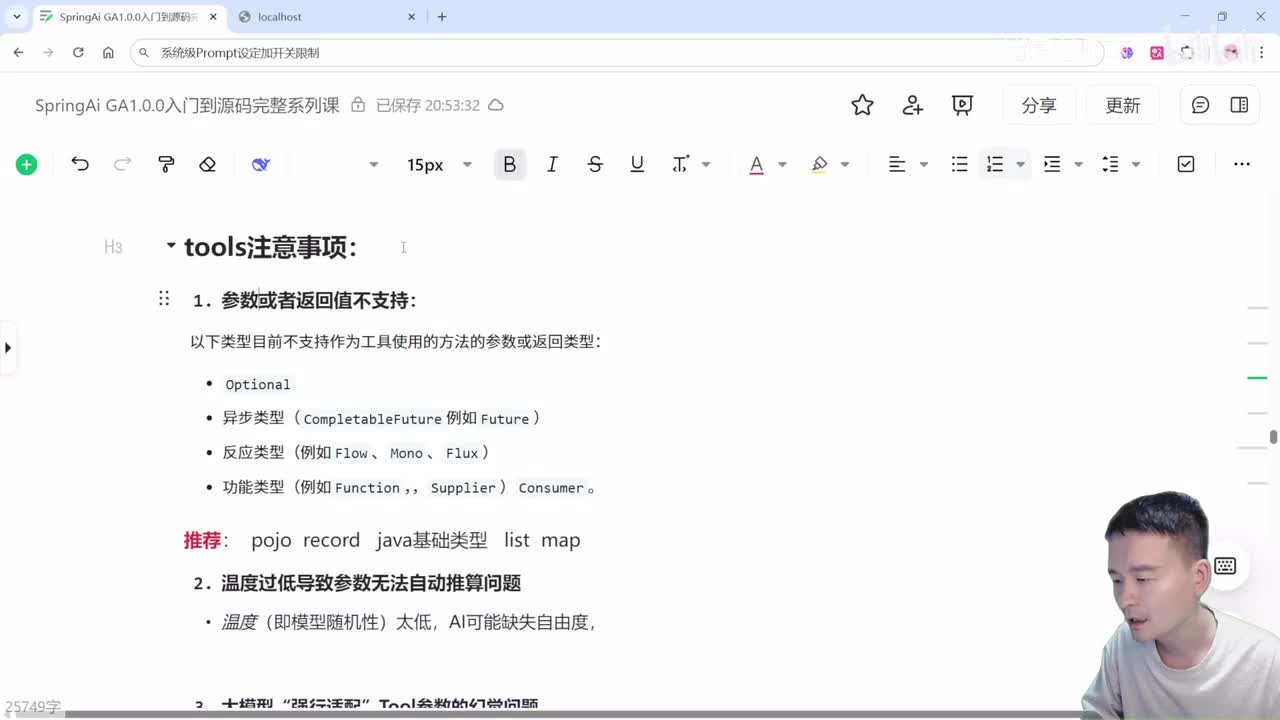Open a new browser tab
This screenshot has width=1280, height=720.
click(442, 17)
